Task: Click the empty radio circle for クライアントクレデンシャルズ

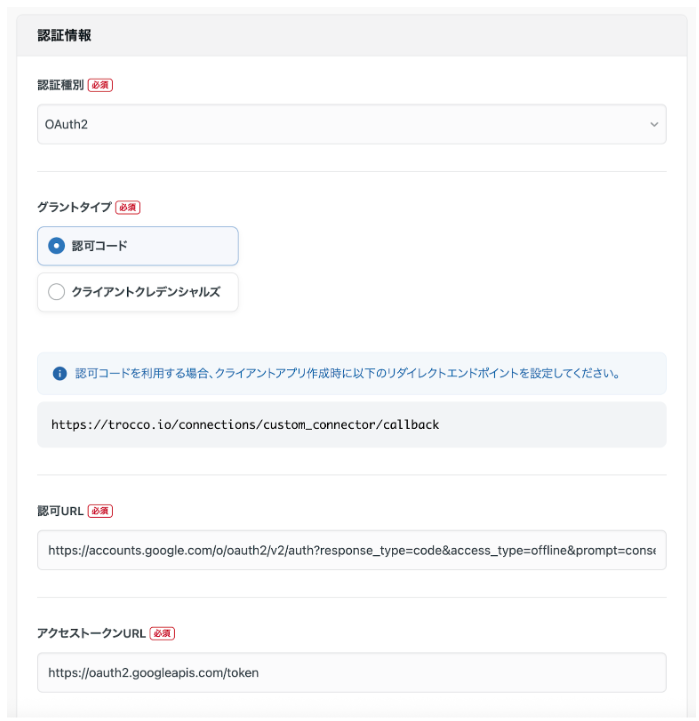Action: point(57,292)
